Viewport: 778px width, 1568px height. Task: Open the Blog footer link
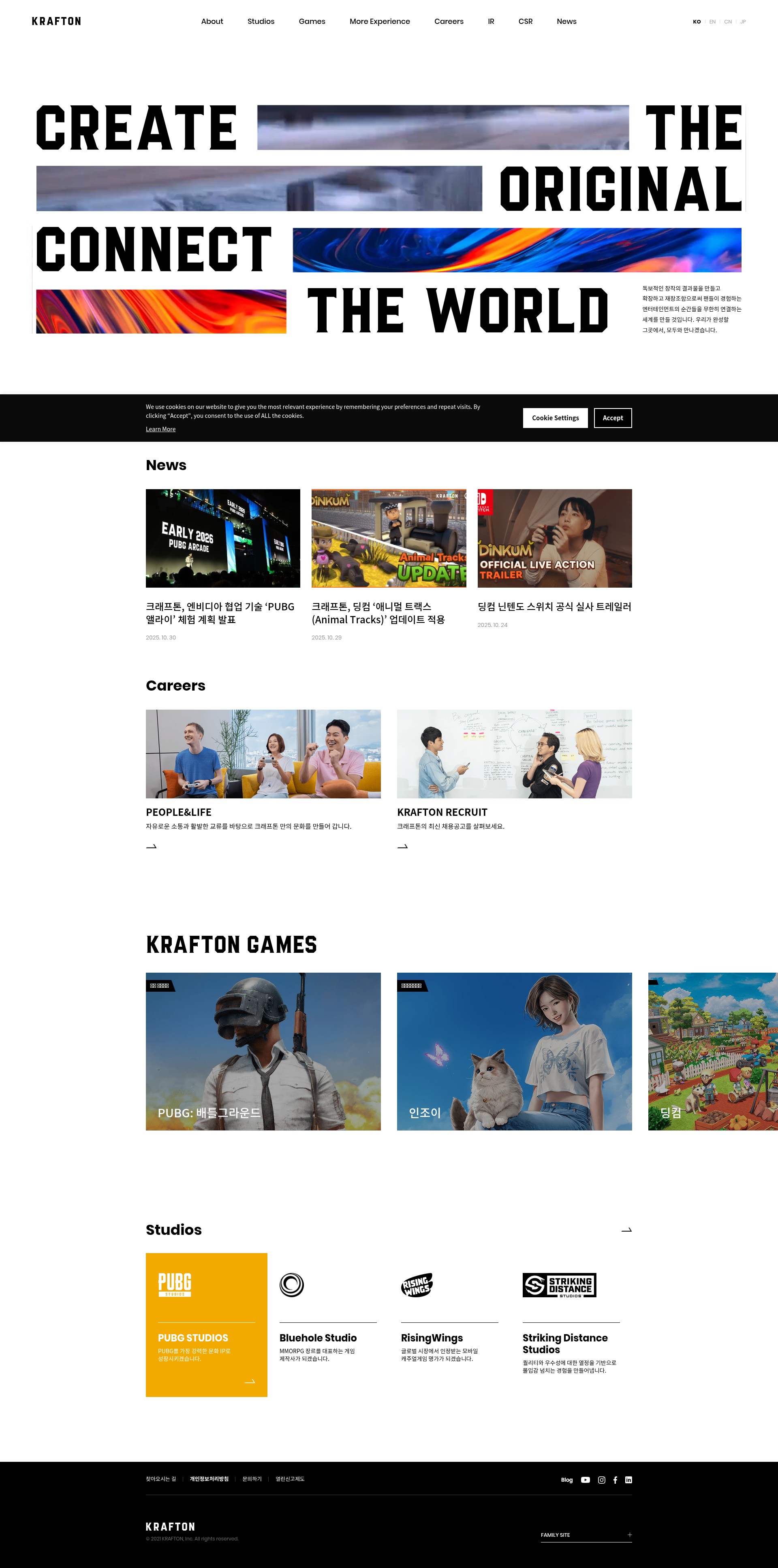(567, 1480)
